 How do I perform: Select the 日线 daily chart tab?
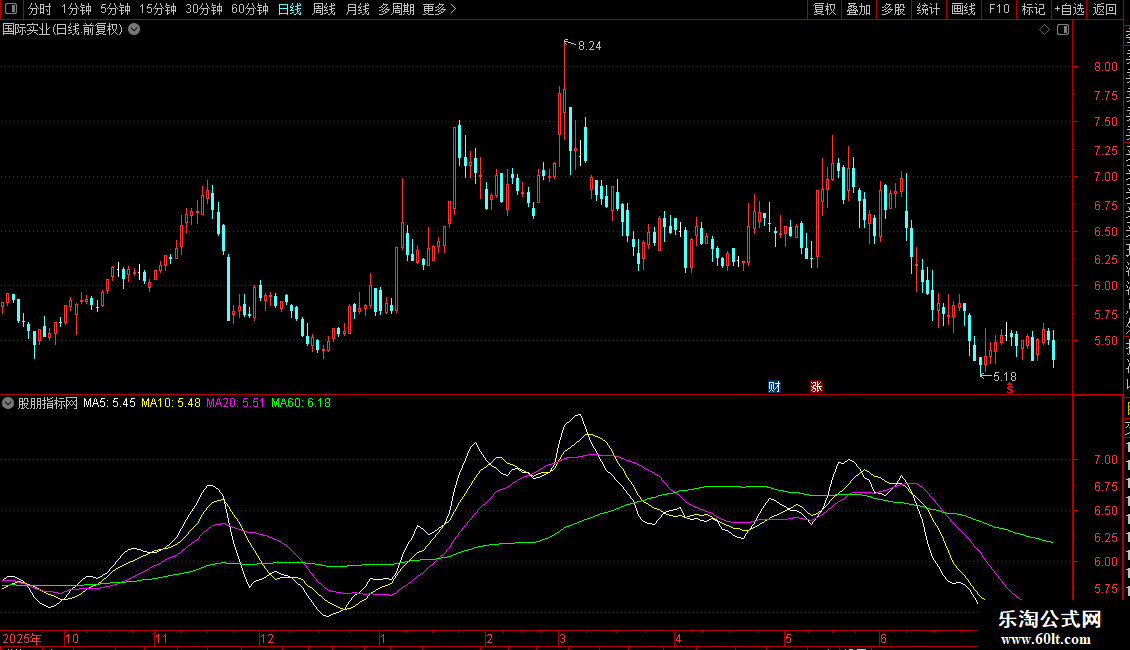pyautogui.click(x=290, y=9)
